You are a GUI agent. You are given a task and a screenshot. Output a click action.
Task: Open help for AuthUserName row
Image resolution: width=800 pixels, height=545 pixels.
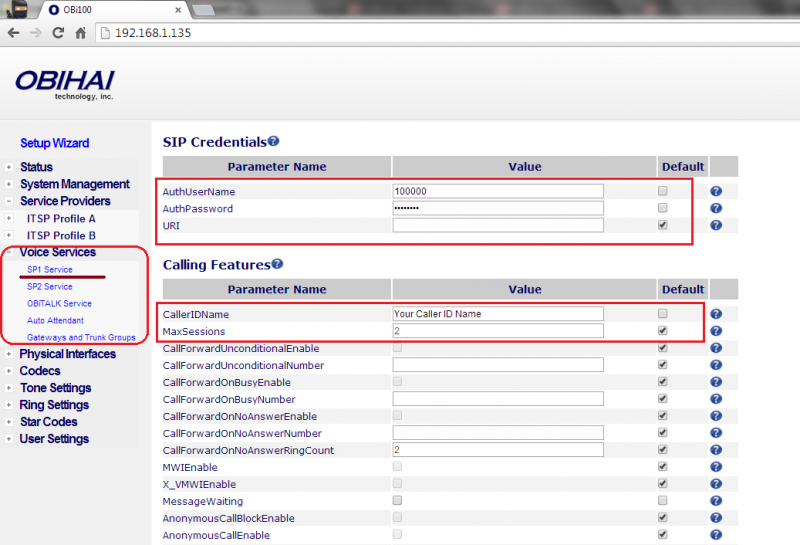(716, 191)
